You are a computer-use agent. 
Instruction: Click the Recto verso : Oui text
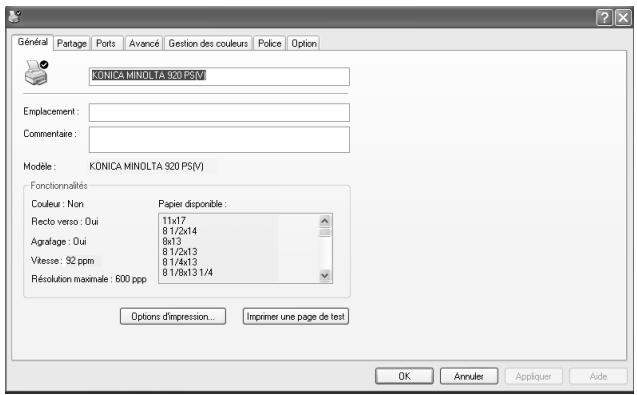point(65,221)
